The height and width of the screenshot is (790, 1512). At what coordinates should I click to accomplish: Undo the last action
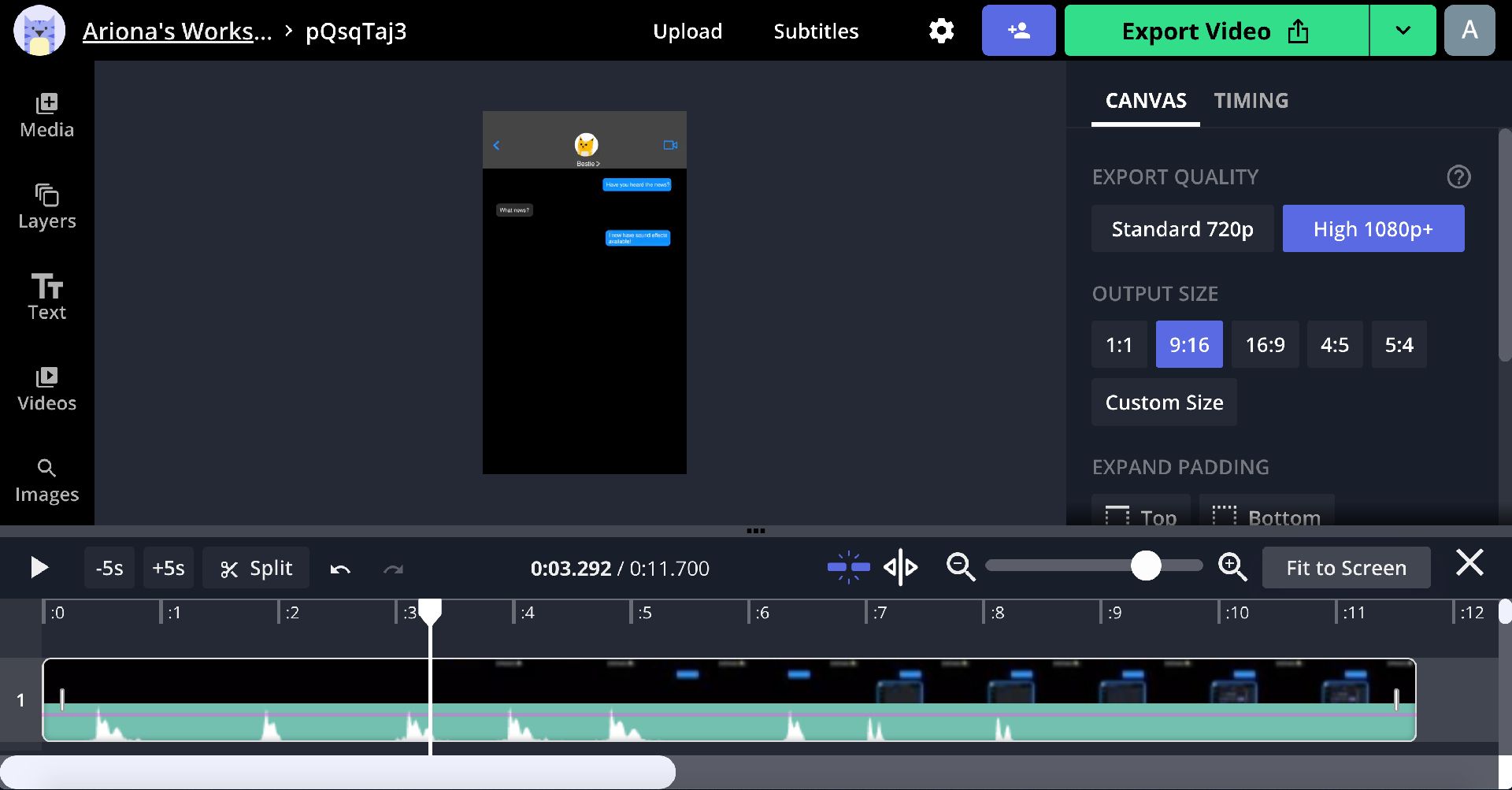(x=340, y=568)
